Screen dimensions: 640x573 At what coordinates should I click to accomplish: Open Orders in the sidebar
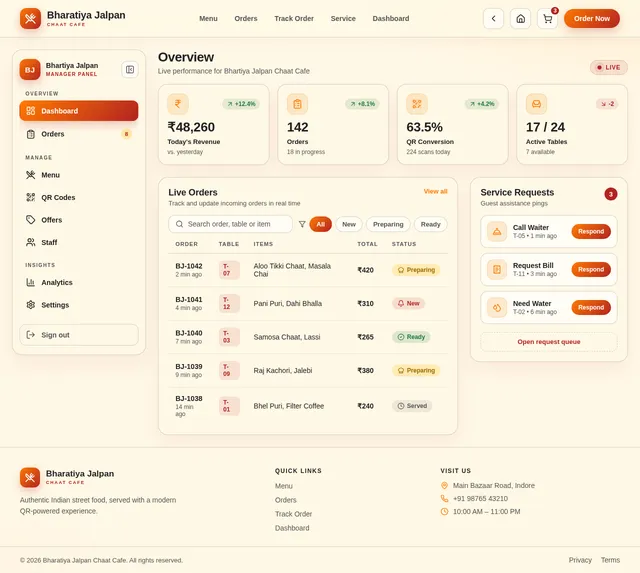pos(79,134)
